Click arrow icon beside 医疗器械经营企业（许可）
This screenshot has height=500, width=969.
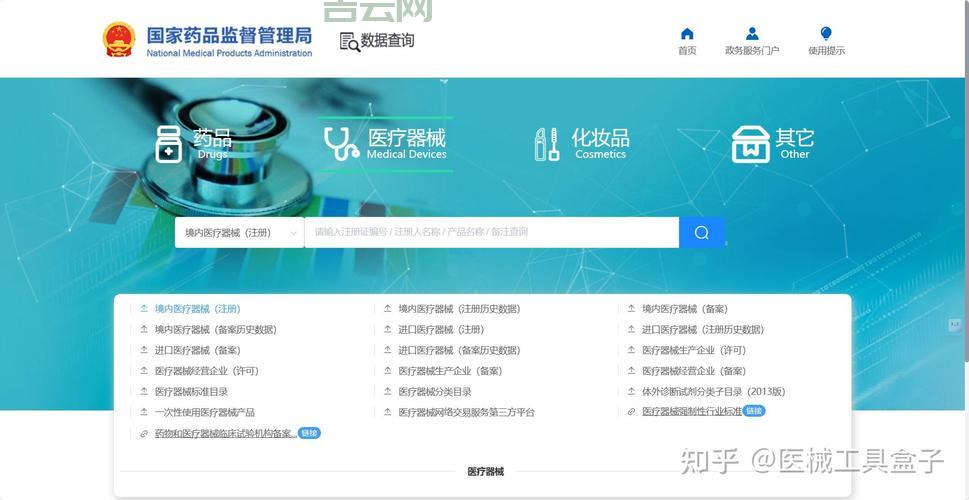(144, 371)
